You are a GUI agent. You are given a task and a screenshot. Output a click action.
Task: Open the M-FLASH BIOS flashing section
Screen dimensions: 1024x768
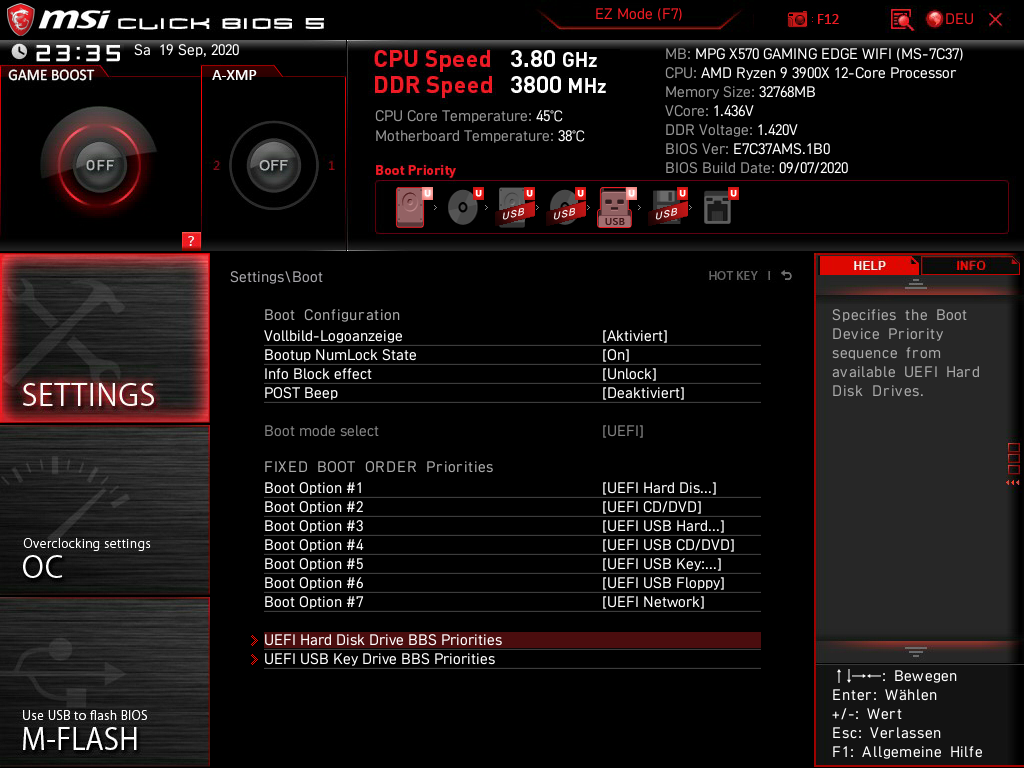tap(104, 682)
